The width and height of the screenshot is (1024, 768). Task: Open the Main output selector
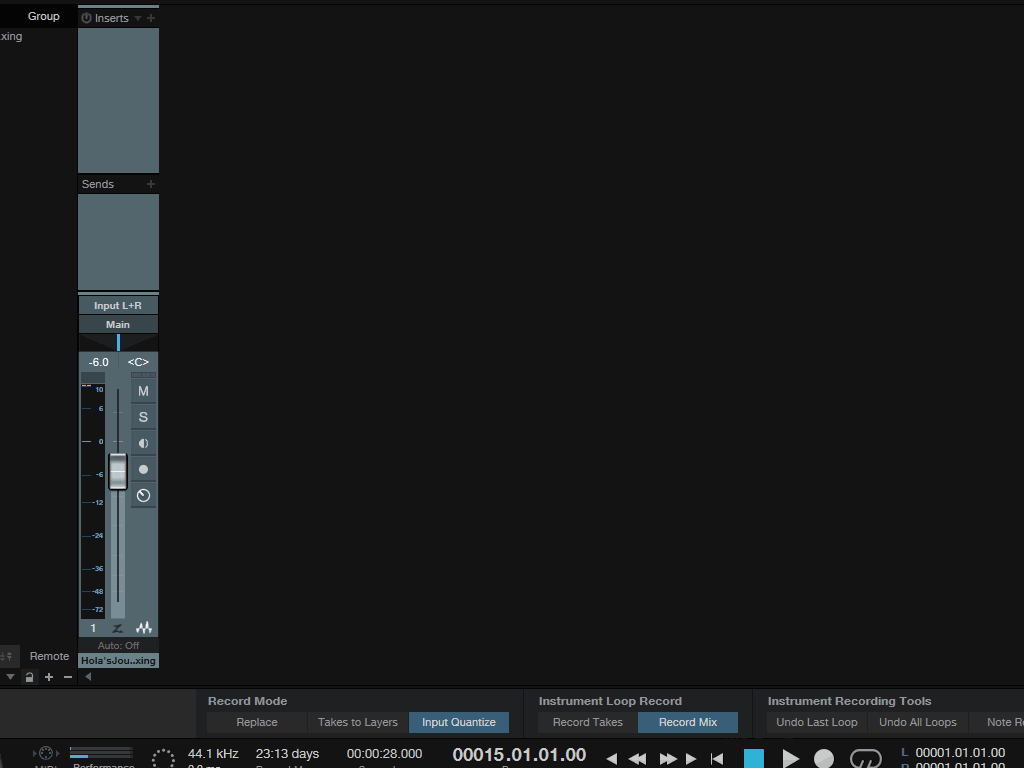click(x=118, y=325)
